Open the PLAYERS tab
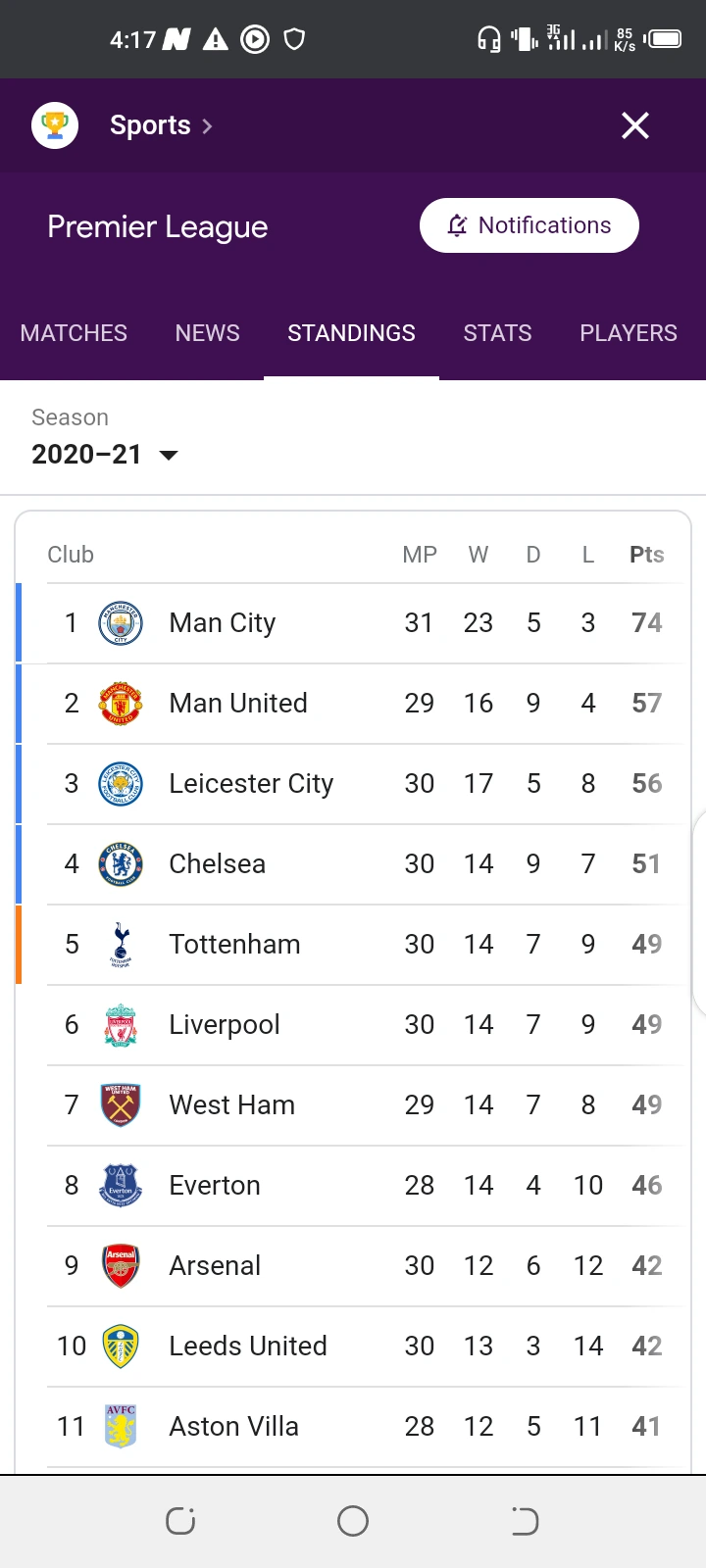706x1568 pixels. 628,333
